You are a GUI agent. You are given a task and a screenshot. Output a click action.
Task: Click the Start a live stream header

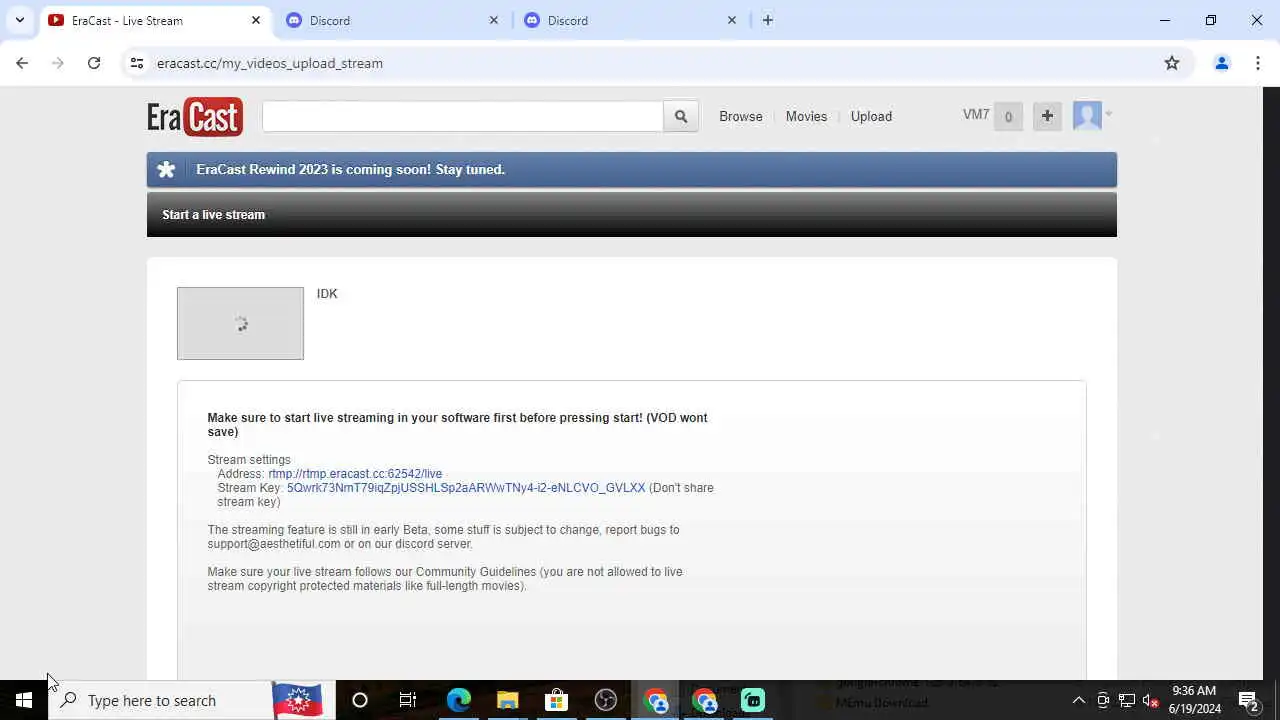pyautogui.click(x=214, y=215)
